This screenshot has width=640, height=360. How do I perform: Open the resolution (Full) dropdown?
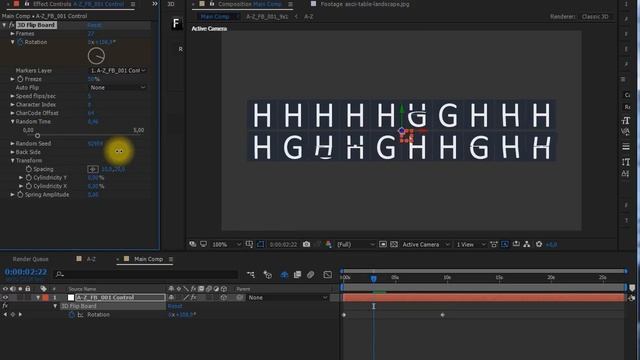tap(355, 244)
